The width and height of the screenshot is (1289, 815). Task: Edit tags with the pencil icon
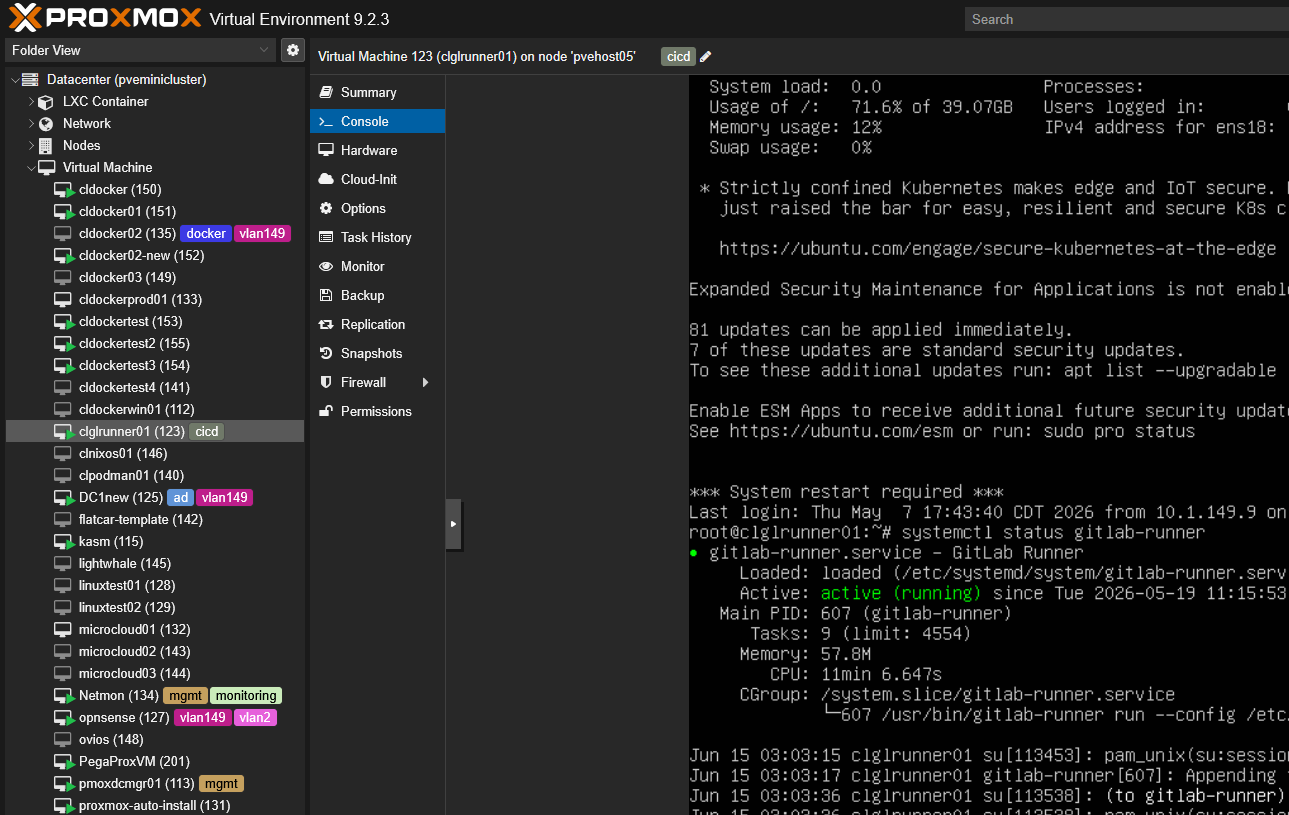click(x=705, y=57)
